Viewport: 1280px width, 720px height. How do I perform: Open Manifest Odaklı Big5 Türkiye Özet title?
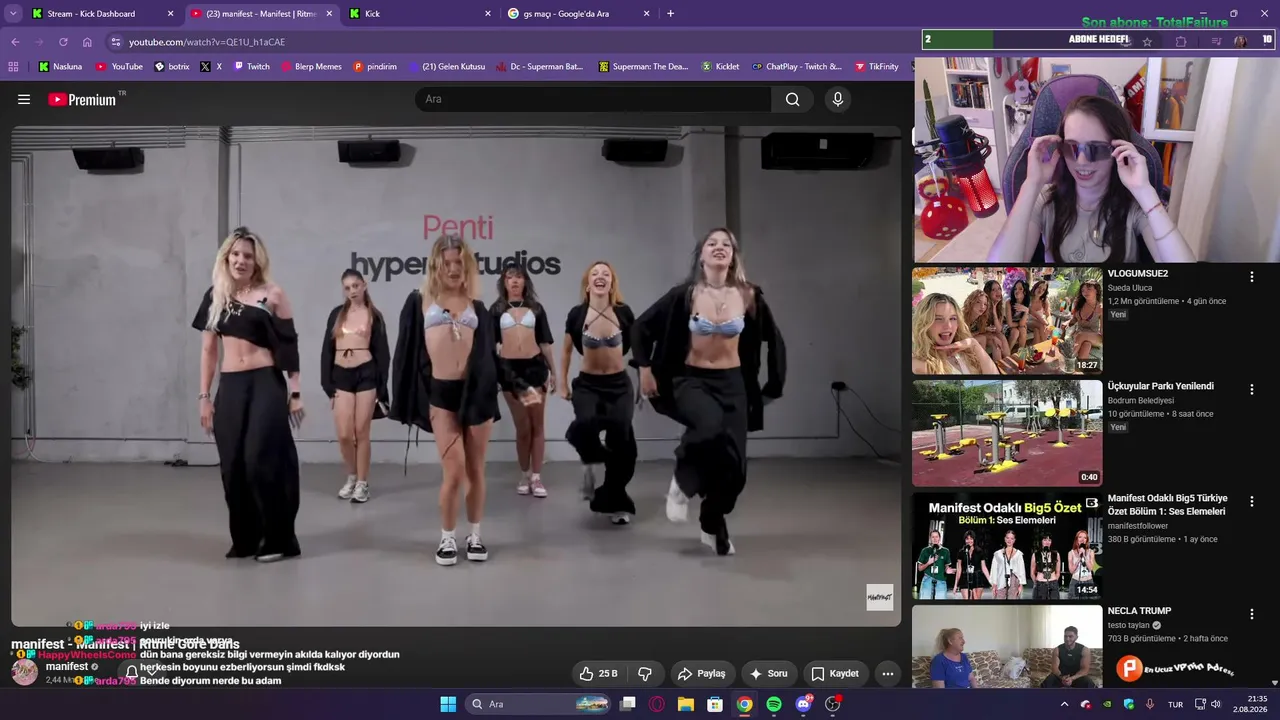pyautogui.click(x=1167, y=505)
